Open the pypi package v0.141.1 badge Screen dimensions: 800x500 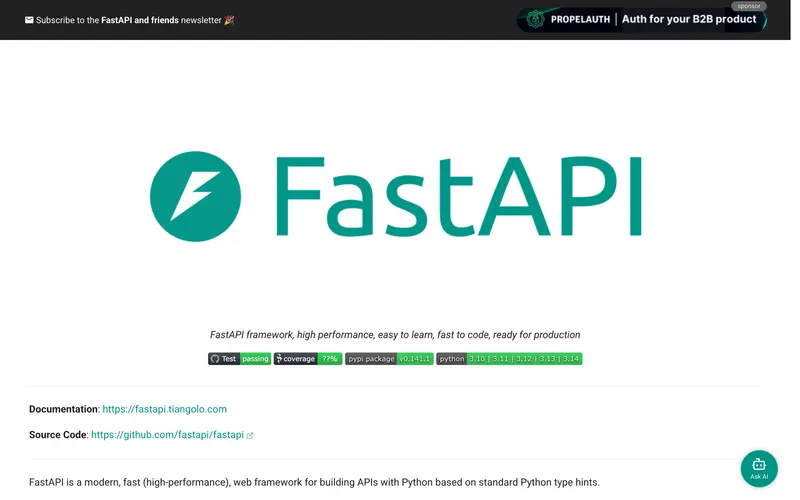point(389,359)
